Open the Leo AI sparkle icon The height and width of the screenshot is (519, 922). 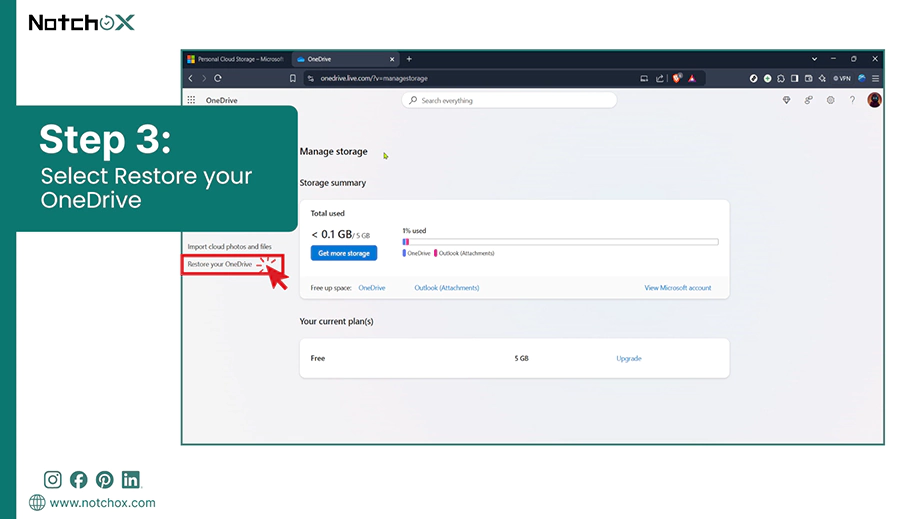click(822, 78)
